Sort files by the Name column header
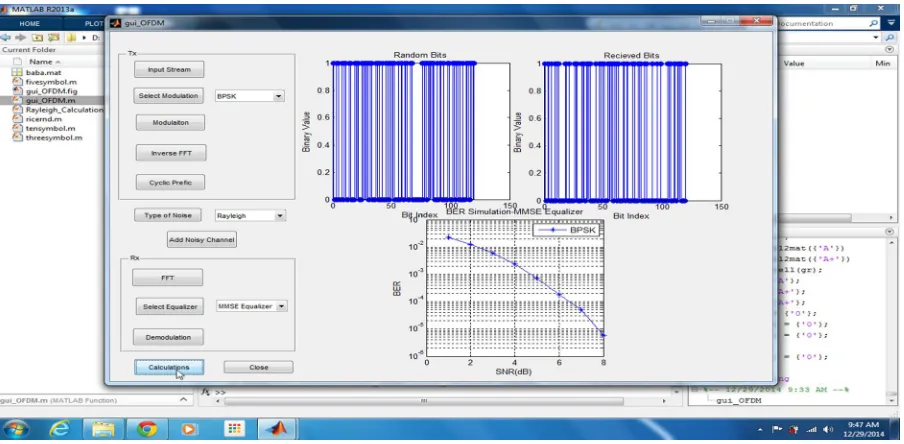 40,62
